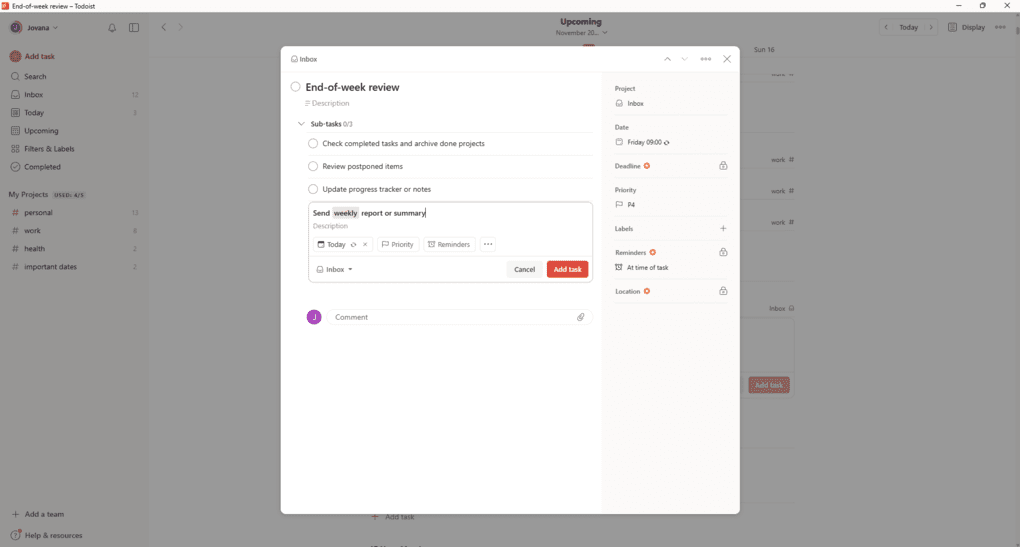Click the sub-task name 'Send weekly report or summary'
This screenshot has width=1020, height=547.
point(369,213)
